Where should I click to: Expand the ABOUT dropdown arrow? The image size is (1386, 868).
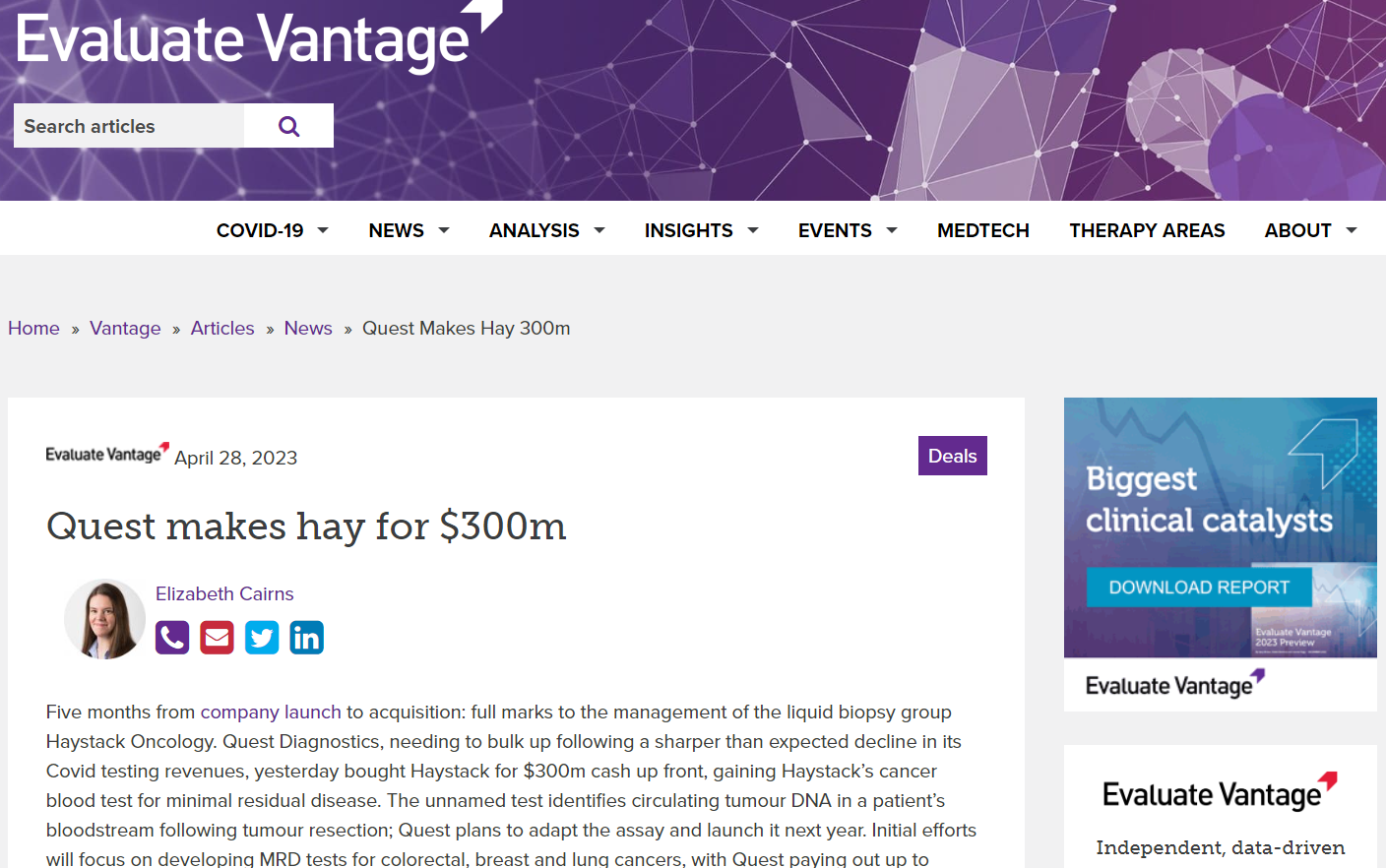click(1352, 230)
